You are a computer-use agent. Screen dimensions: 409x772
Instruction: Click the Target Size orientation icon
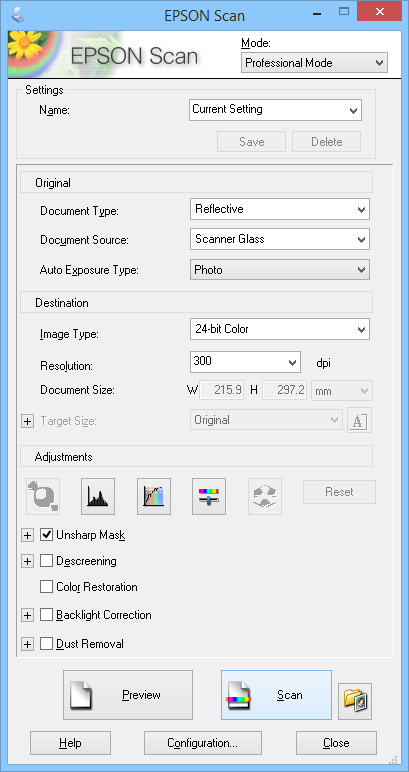(359, 421)
